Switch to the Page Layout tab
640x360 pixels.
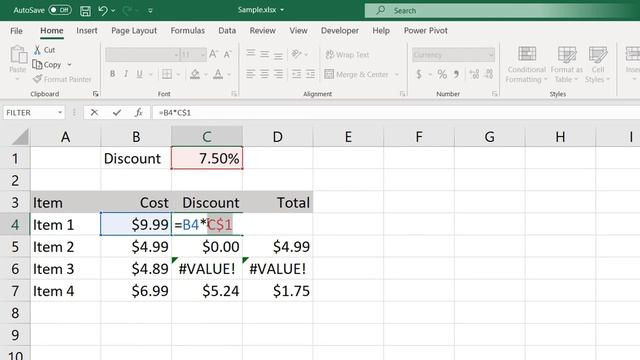click(x=134, y=31)
